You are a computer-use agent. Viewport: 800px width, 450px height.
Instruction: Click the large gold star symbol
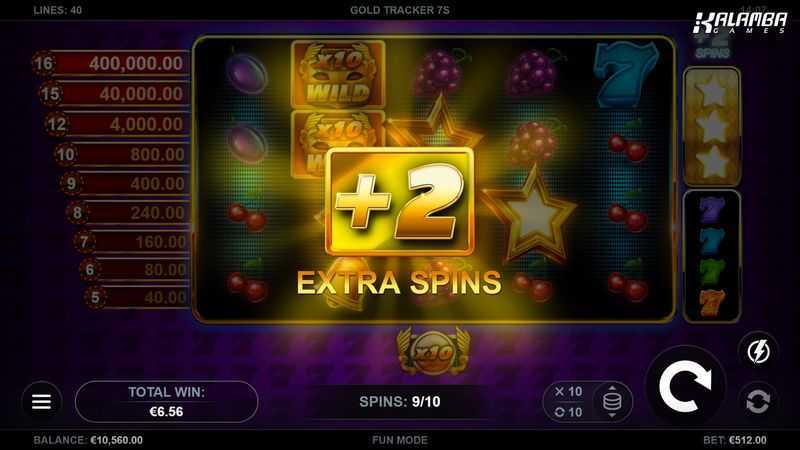(x=531, y=214)
